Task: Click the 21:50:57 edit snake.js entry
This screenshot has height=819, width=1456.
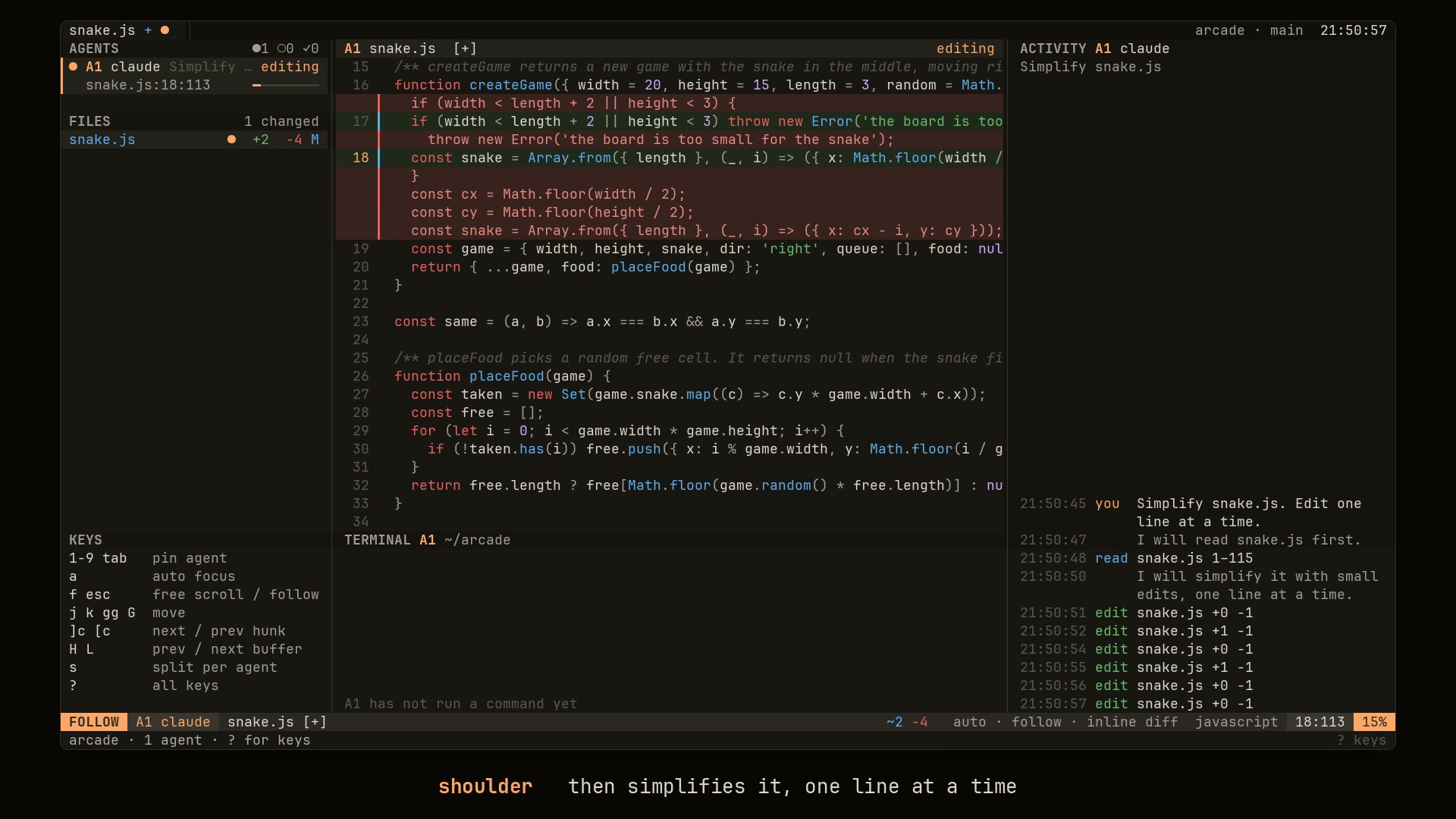Action: [1136, 704]
